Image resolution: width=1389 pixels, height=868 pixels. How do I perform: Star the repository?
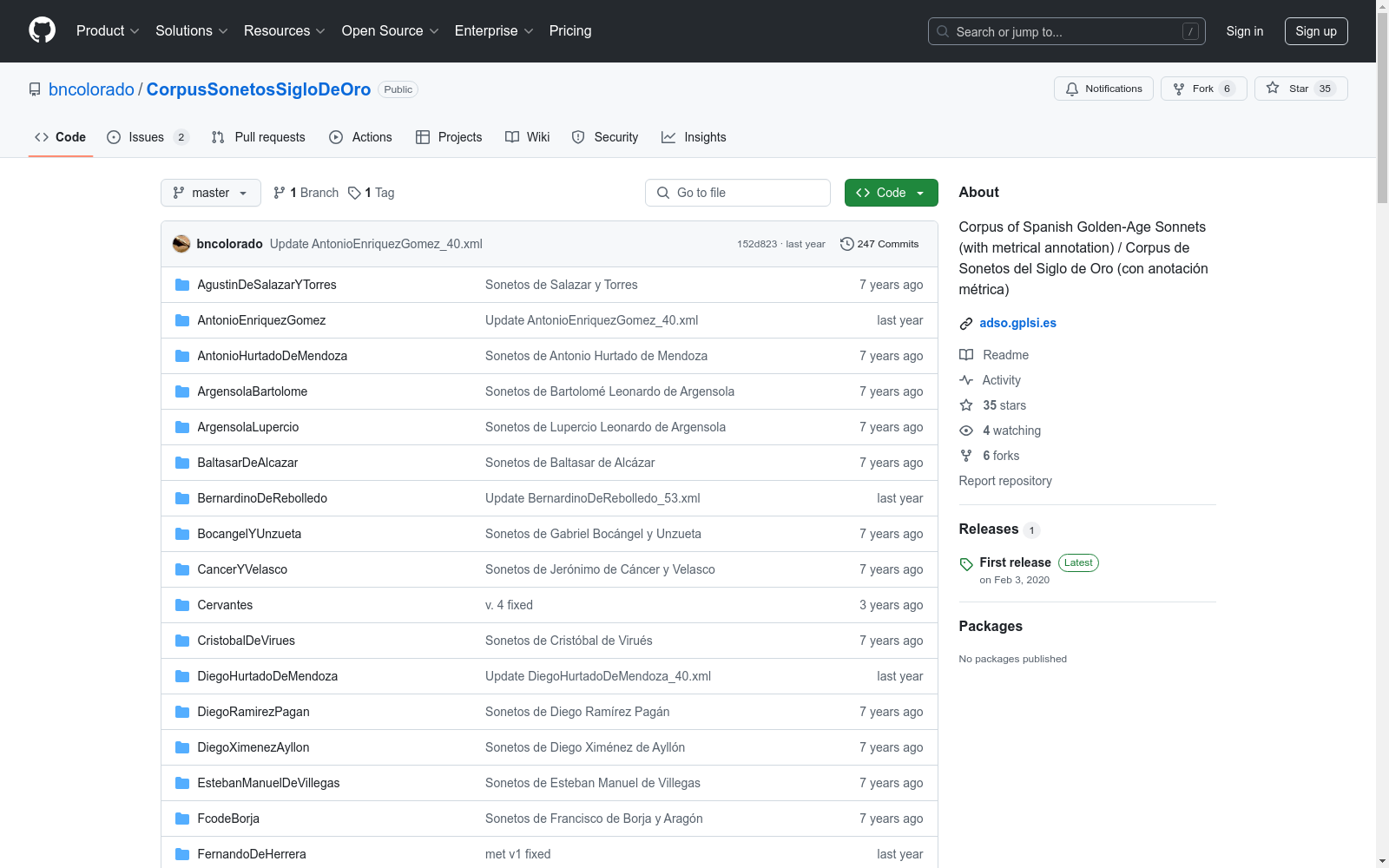tap(1300, 89)
